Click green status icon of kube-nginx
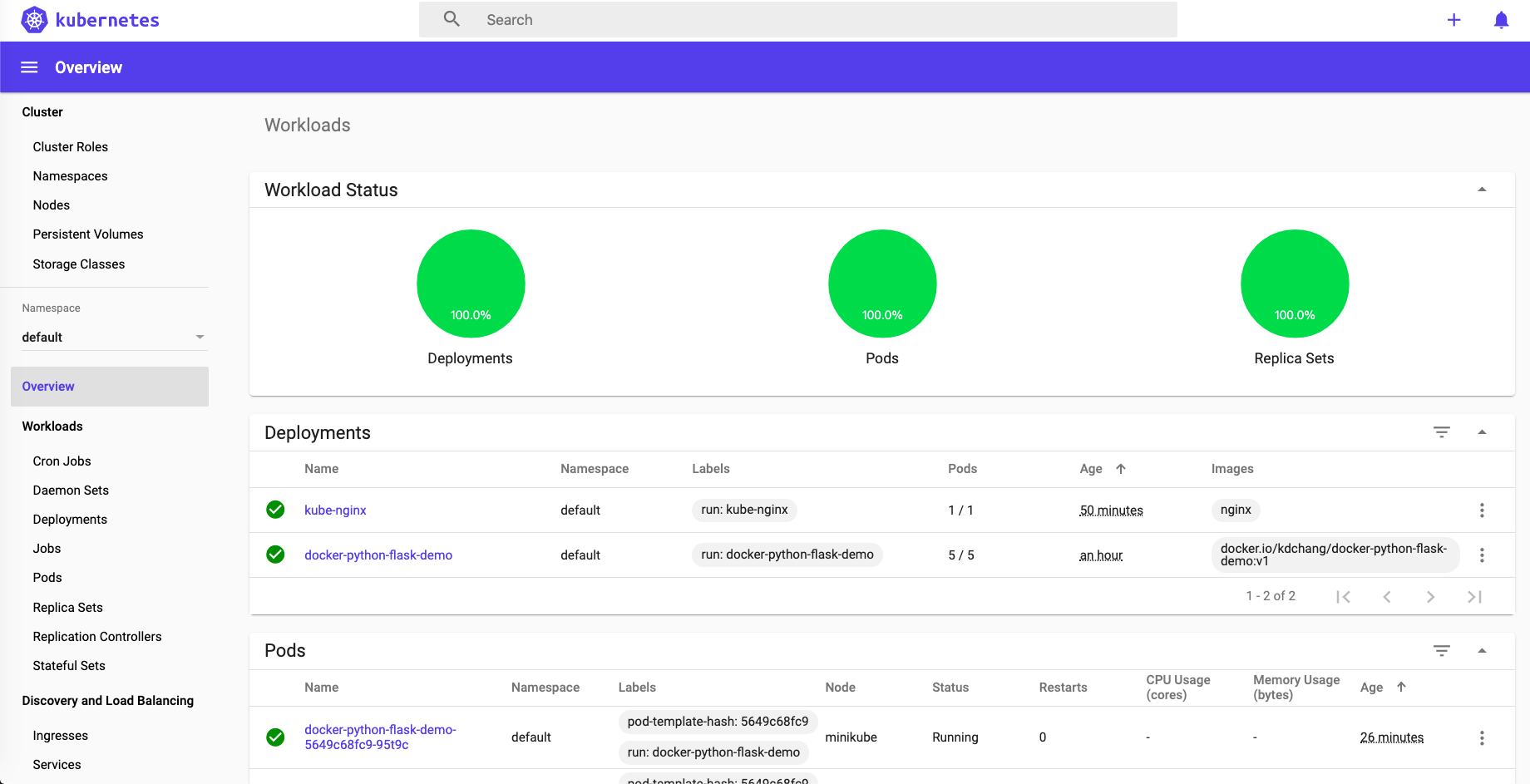 [x=275, y=510]
